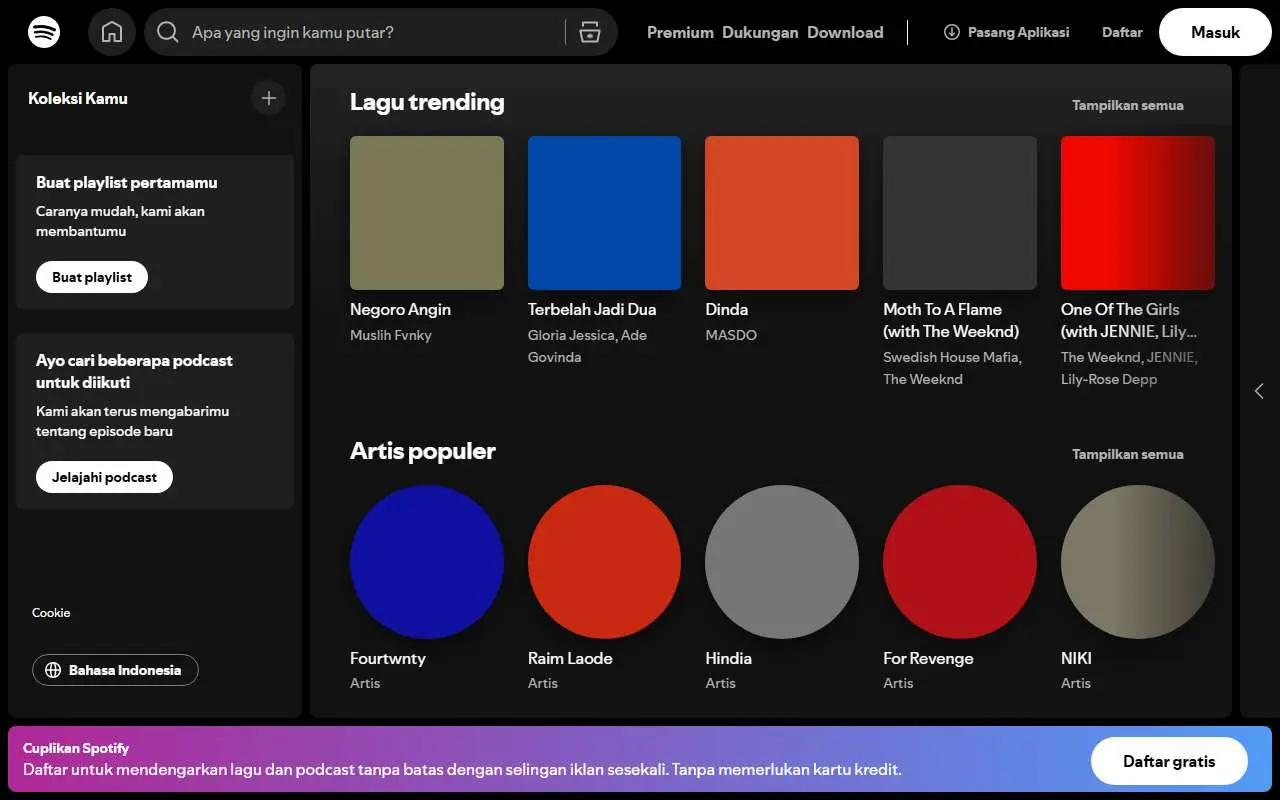
Task: Open the Dukungan menu item
Action: 760,32
